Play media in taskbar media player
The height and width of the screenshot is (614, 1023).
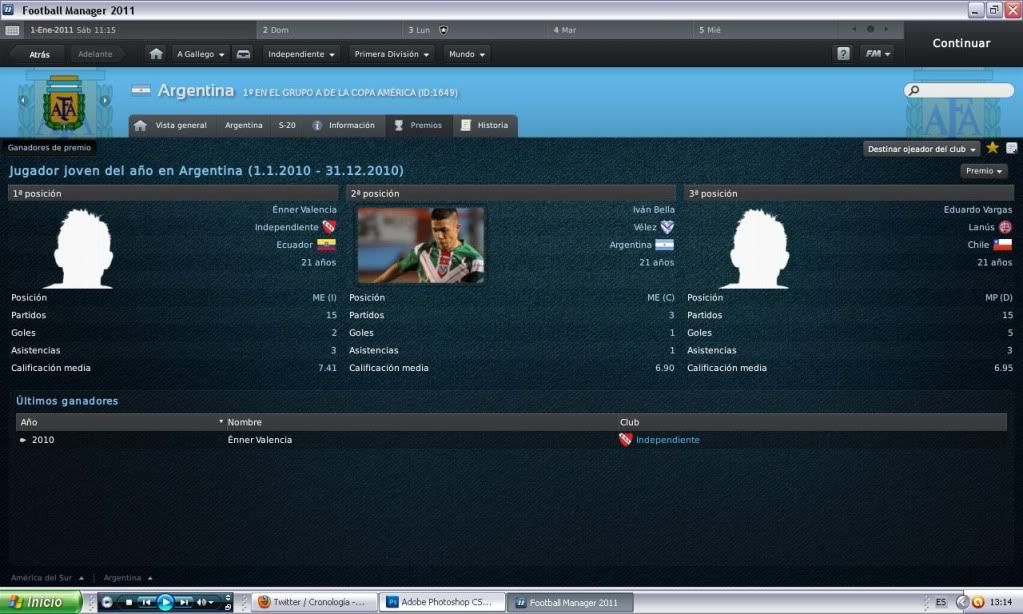(x=165, y=602)
